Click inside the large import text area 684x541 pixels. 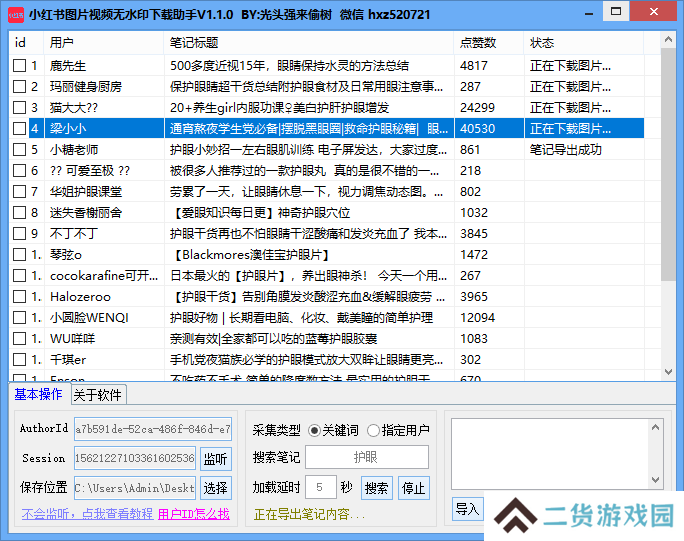(x=550, y=454)
